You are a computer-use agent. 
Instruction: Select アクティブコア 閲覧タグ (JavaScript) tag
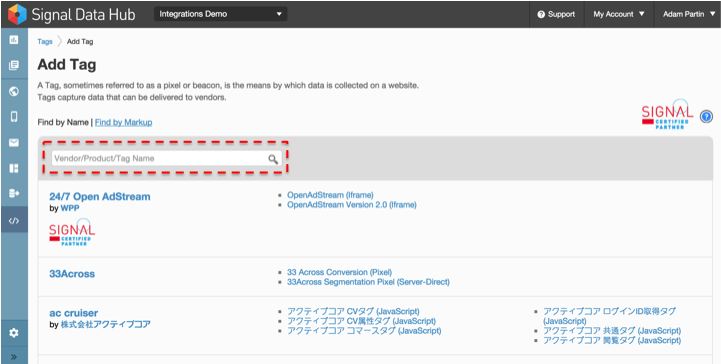tap(612, 341)
